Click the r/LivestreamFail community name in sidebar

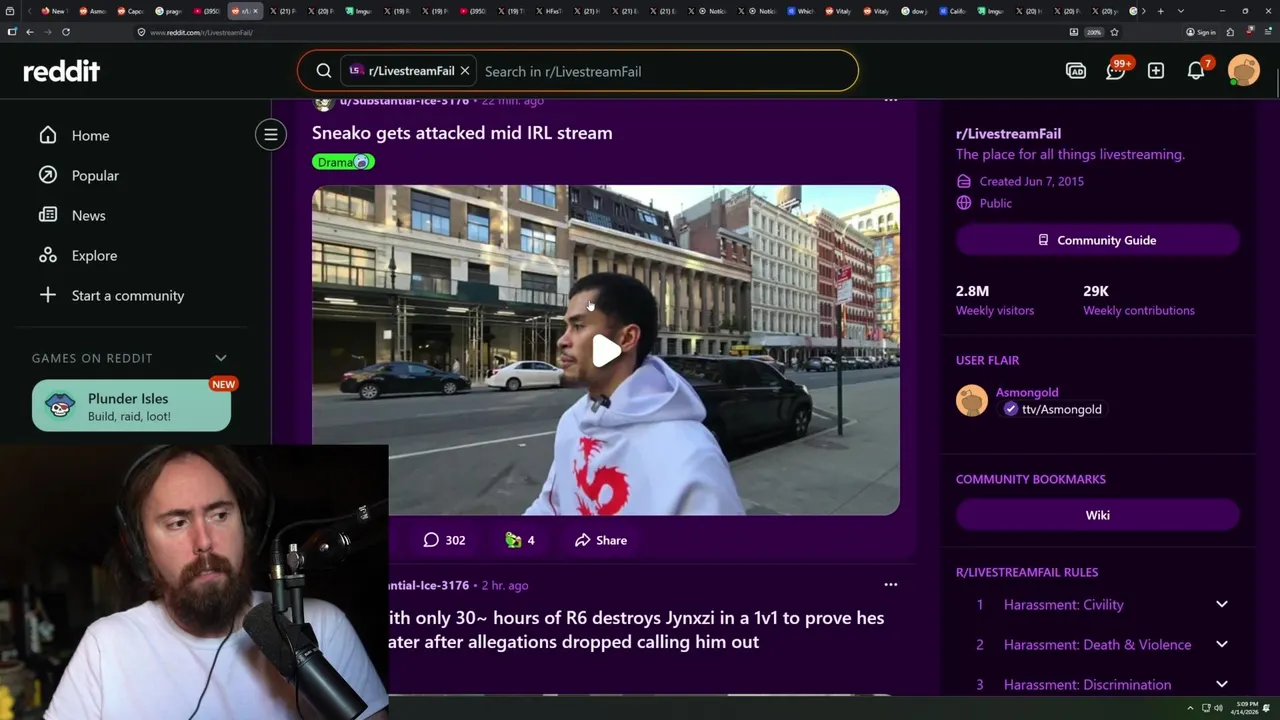coord(1008,133)
